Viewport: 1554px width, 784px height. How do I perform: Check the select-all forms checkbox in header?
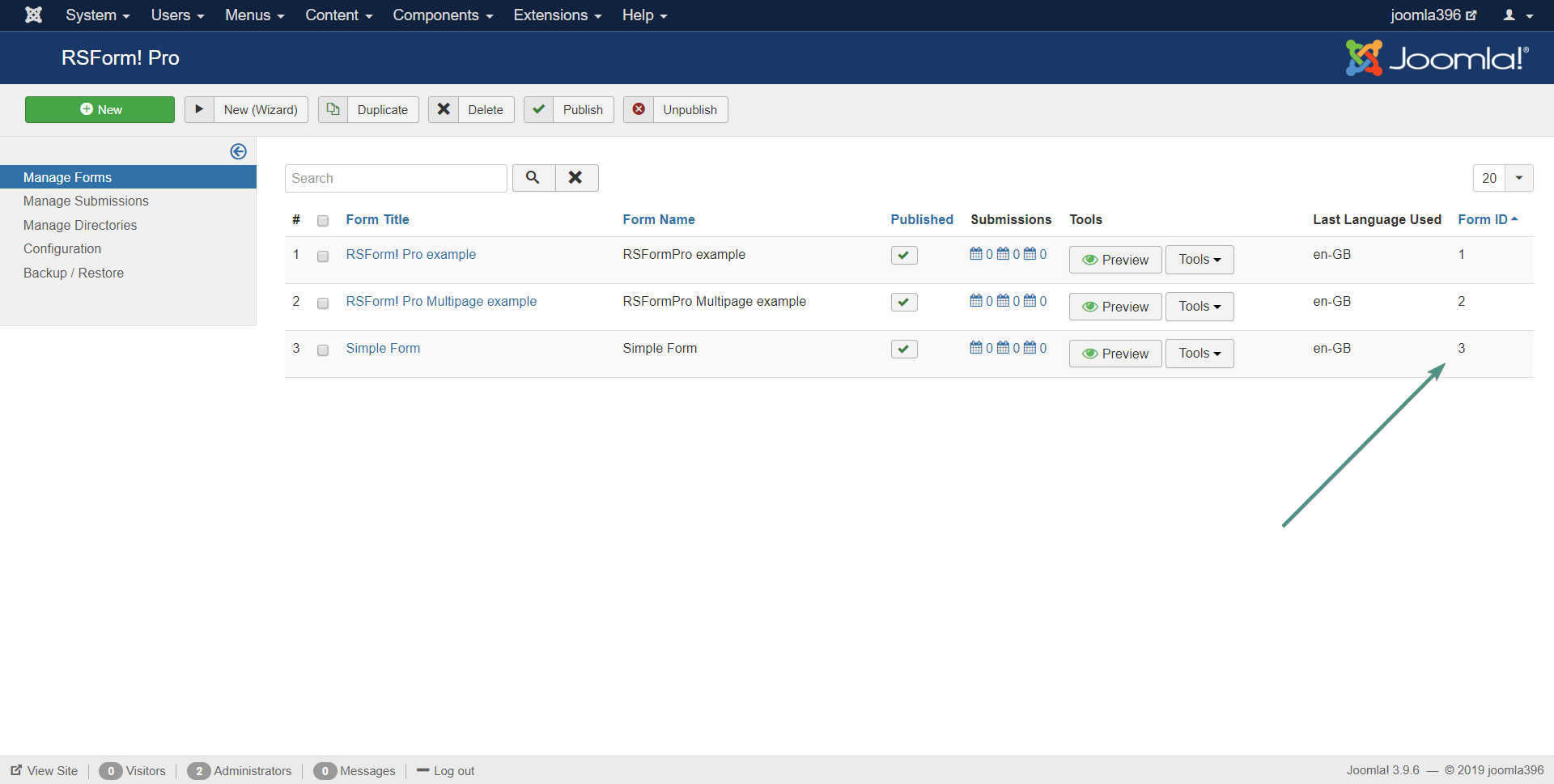[323, 221]
